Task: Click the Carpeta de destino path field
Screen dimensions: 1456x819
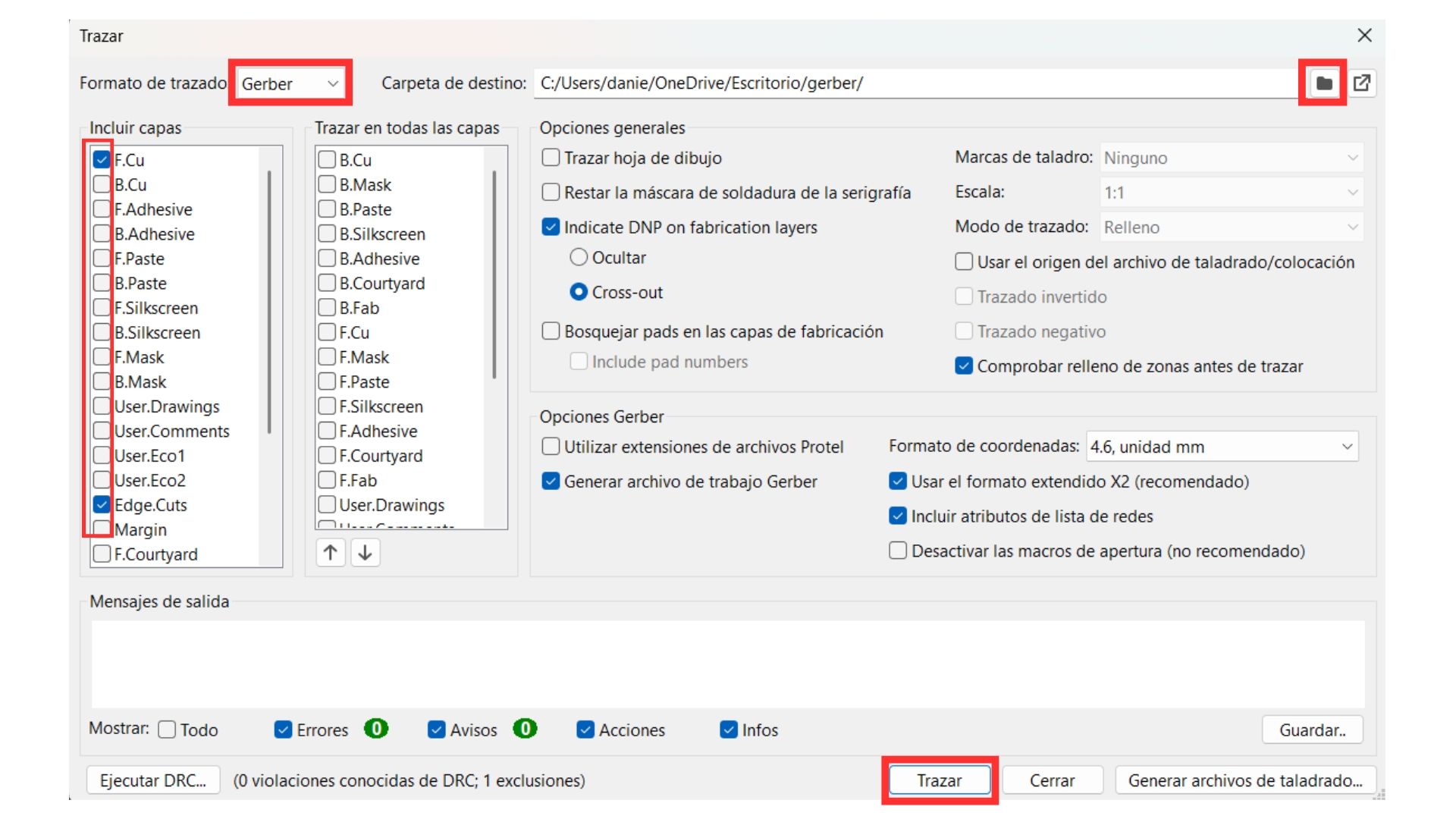Action: (x=910, y=83)
